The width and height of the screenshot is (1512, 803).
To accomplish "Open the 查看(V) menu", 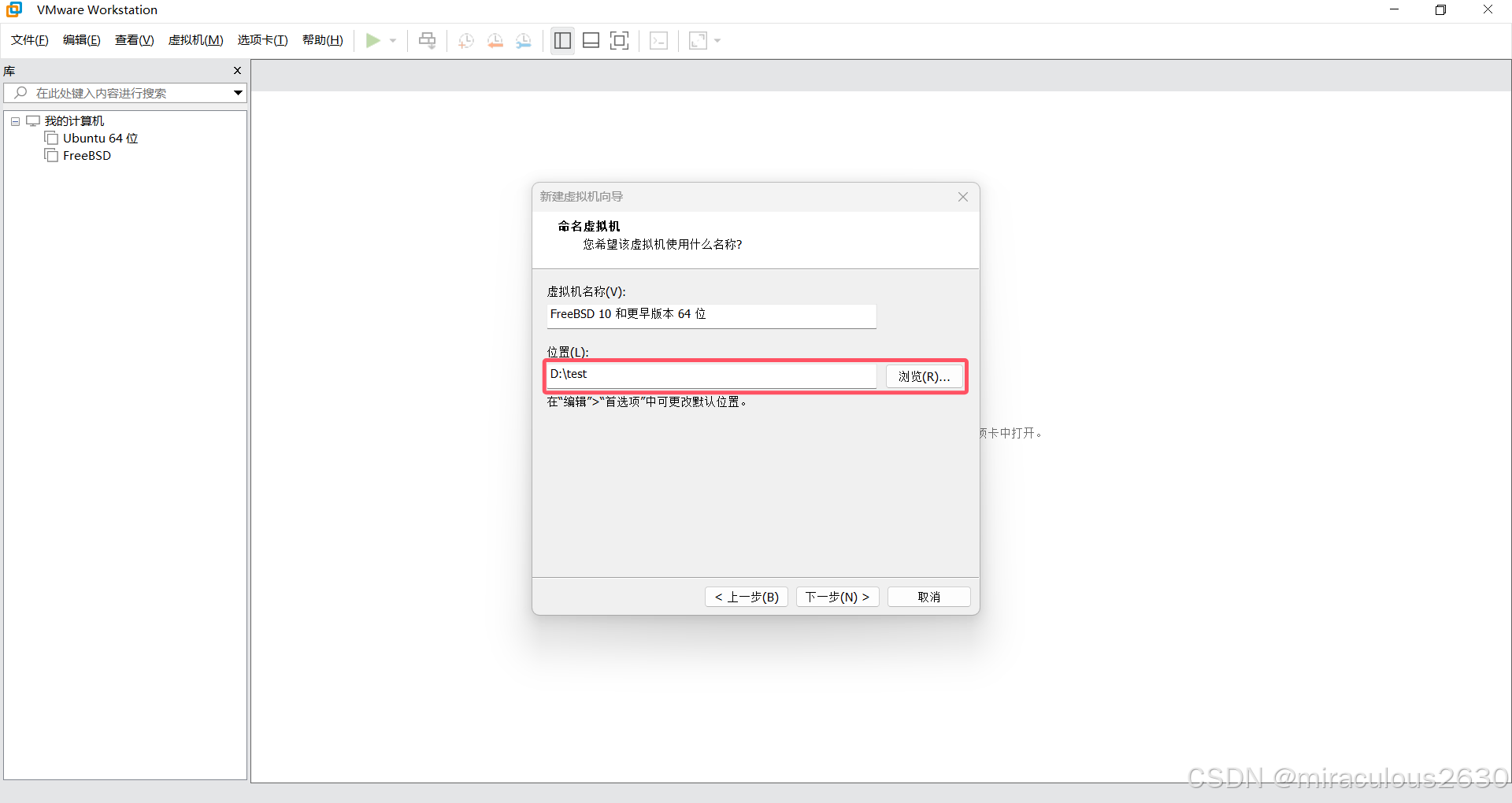I will [x=135, y=40].
